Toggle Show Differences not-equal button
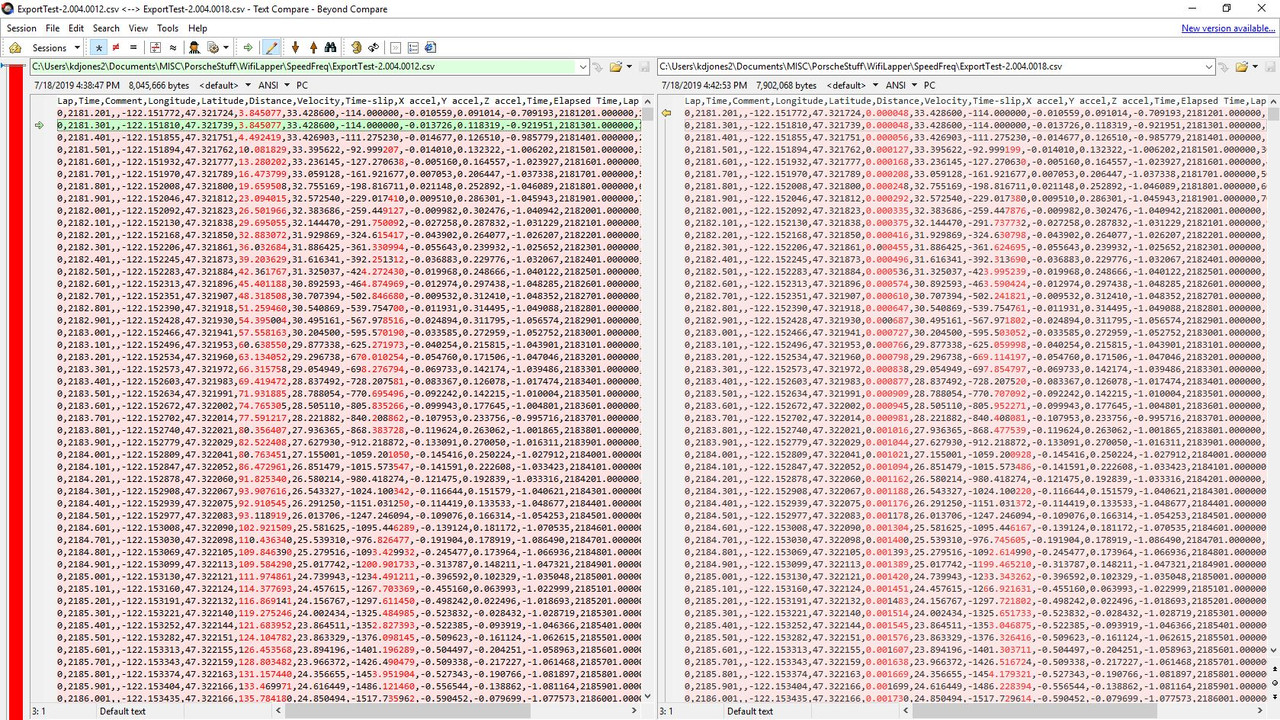 pos(116,47)
